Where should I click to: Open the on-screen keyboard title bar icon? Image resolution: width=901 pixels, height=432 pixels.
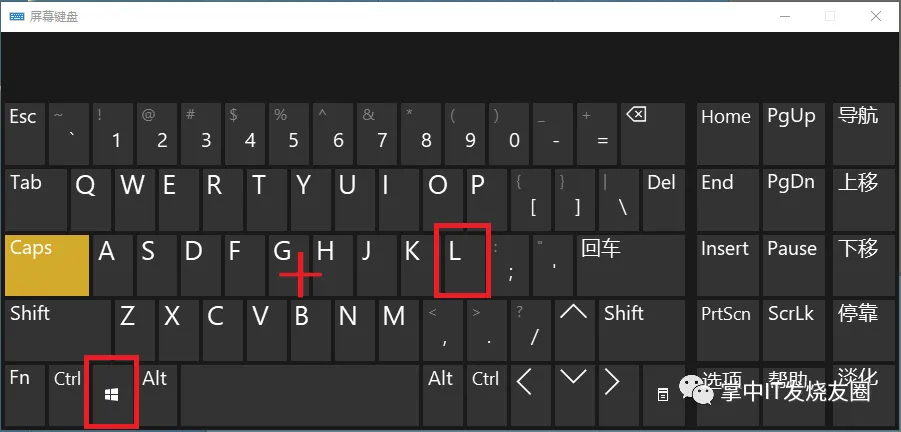pos(17,16)
